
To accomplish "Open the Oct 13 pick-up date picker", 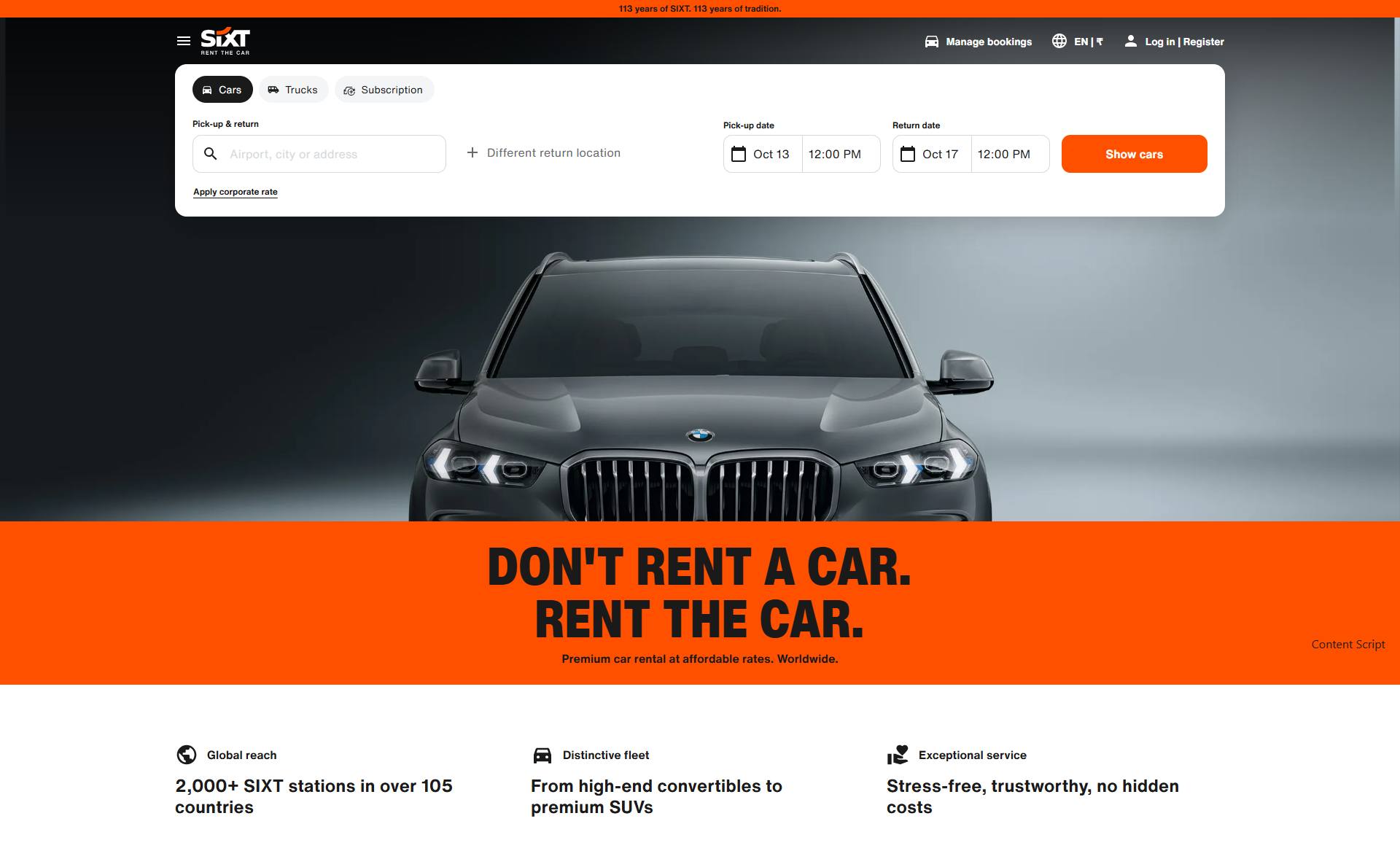I will coord(763,154).
